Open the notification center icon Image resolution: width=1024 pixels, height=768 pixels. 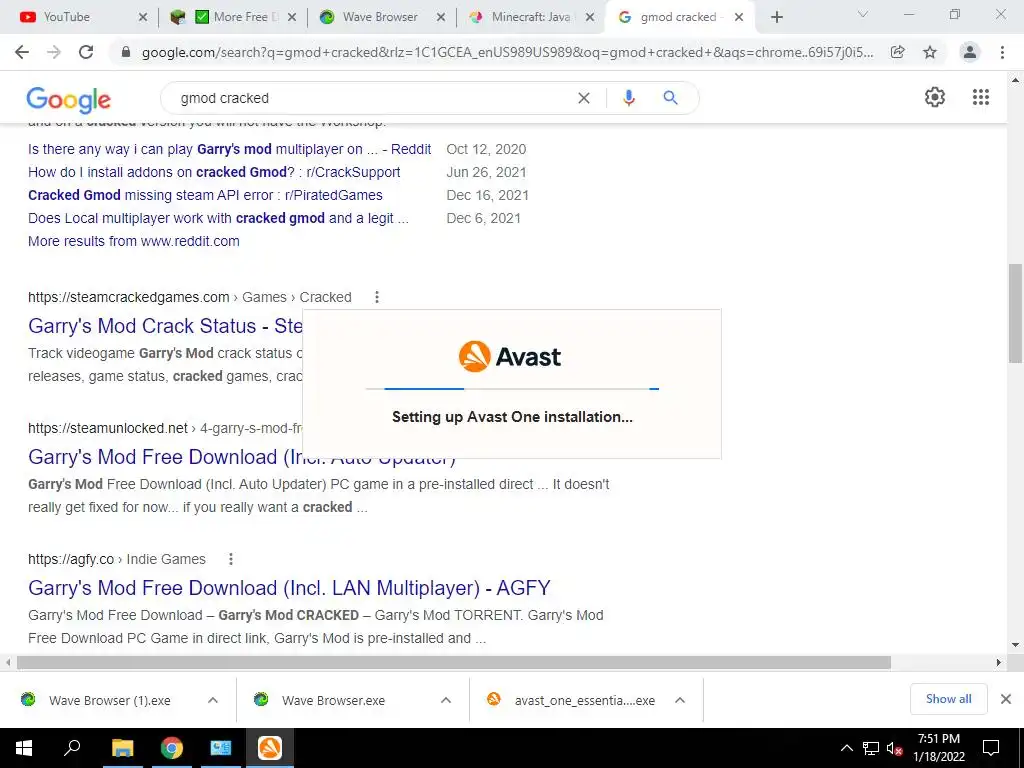coord(991,748)
